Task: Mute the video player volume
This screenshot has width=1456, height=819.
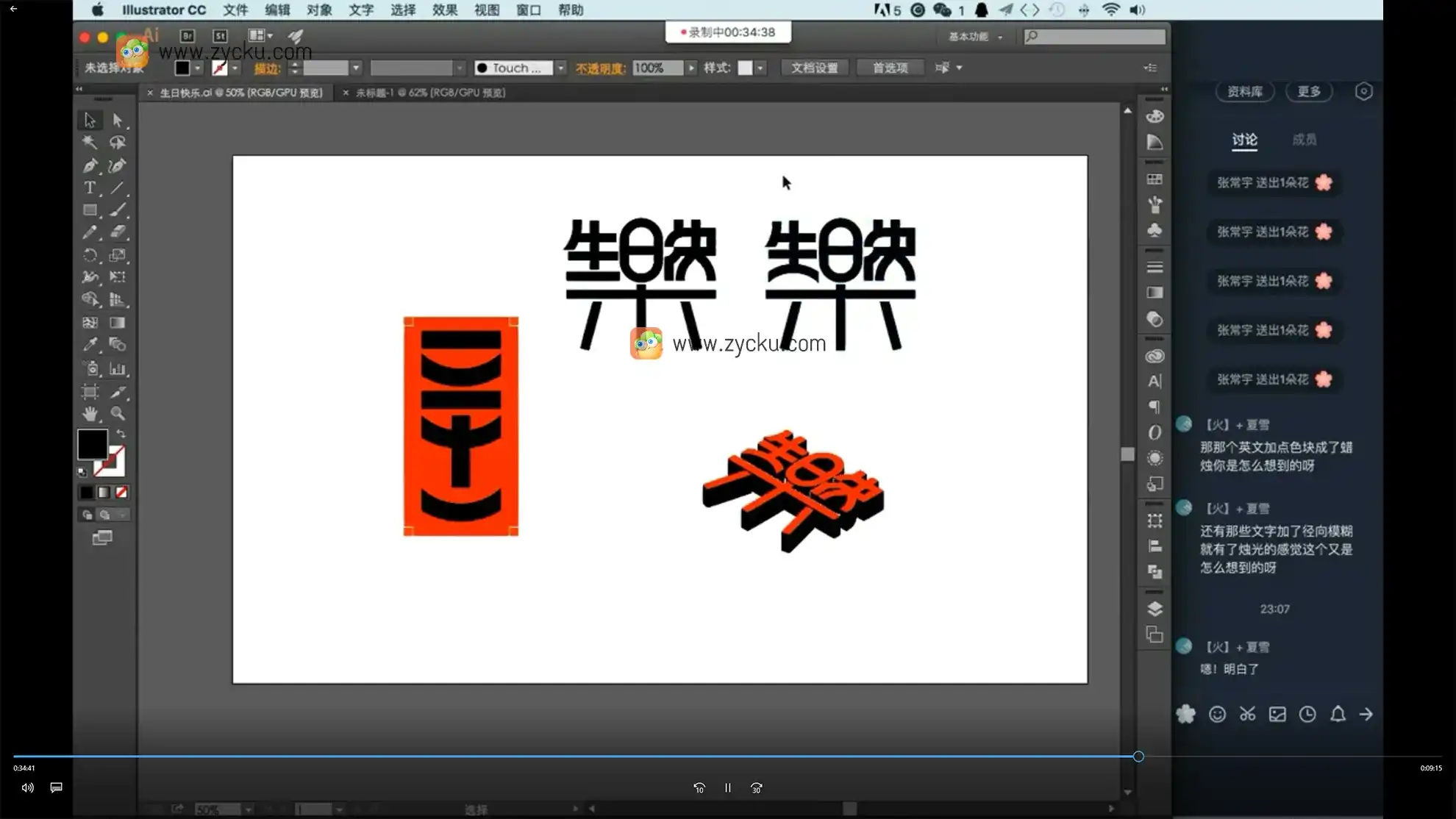Action: 27,787
